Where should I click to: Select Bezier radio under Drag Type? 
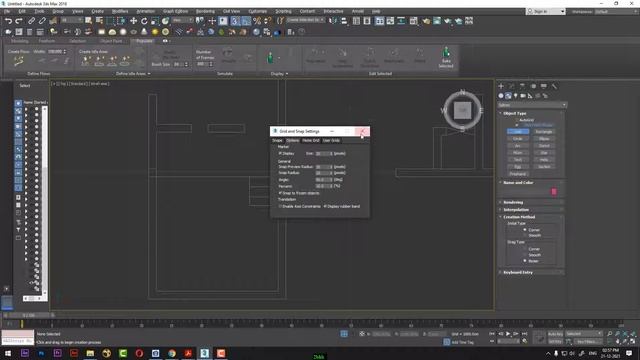(x=525, y=261)
